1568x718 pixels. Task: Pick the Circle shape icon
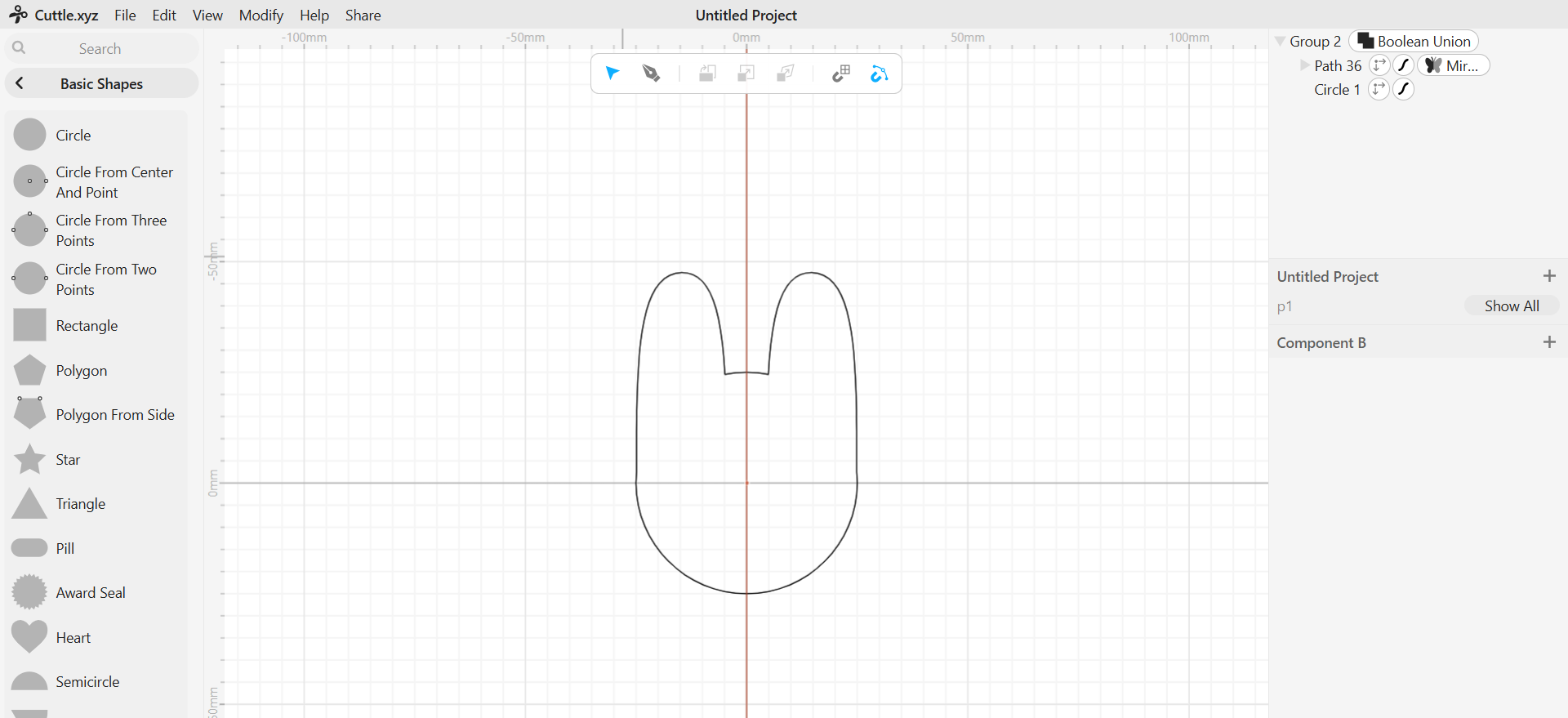click(30, 135)
